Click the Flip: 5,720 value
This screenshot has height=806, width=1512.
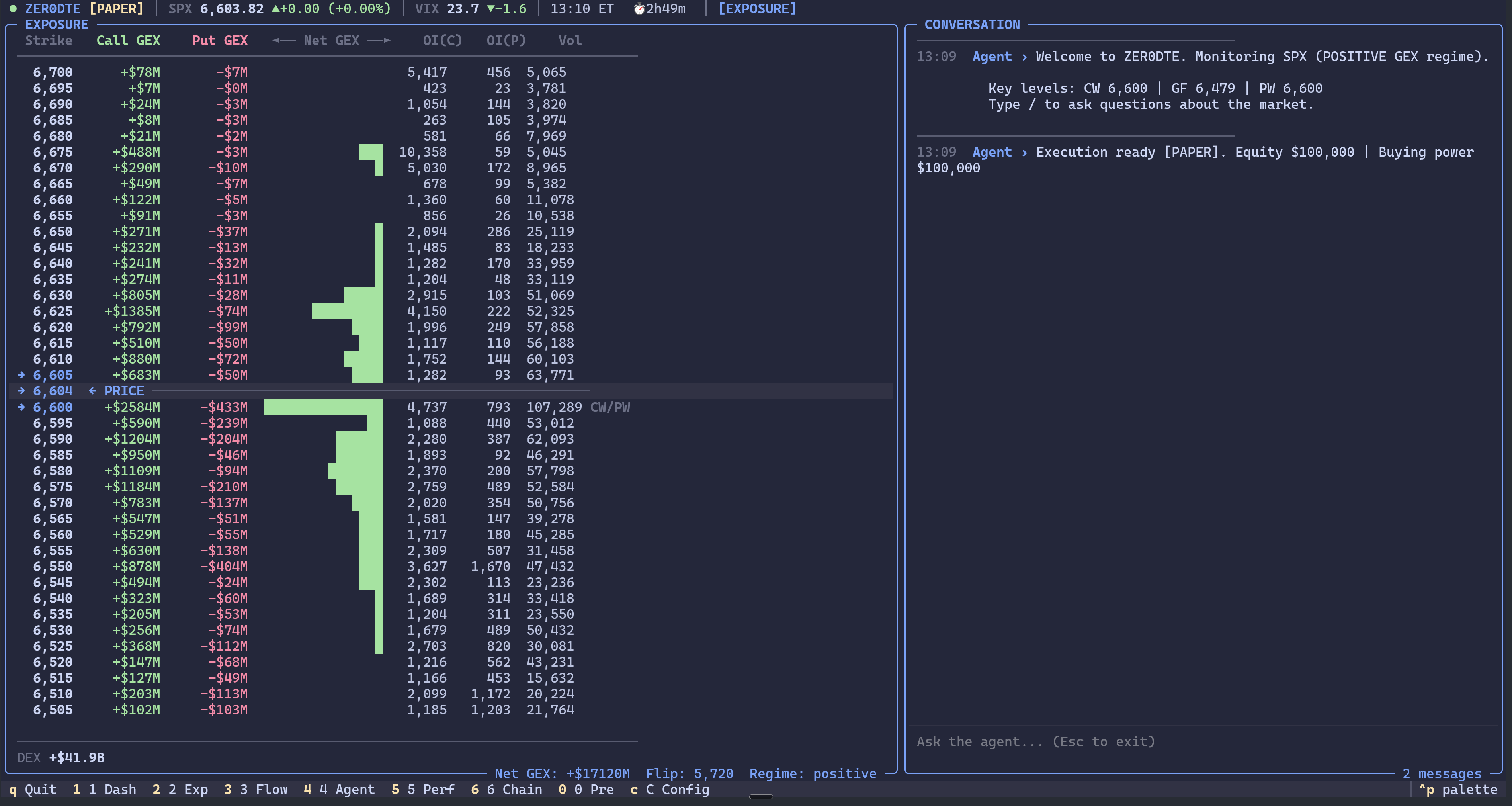[x=690, y=774]
